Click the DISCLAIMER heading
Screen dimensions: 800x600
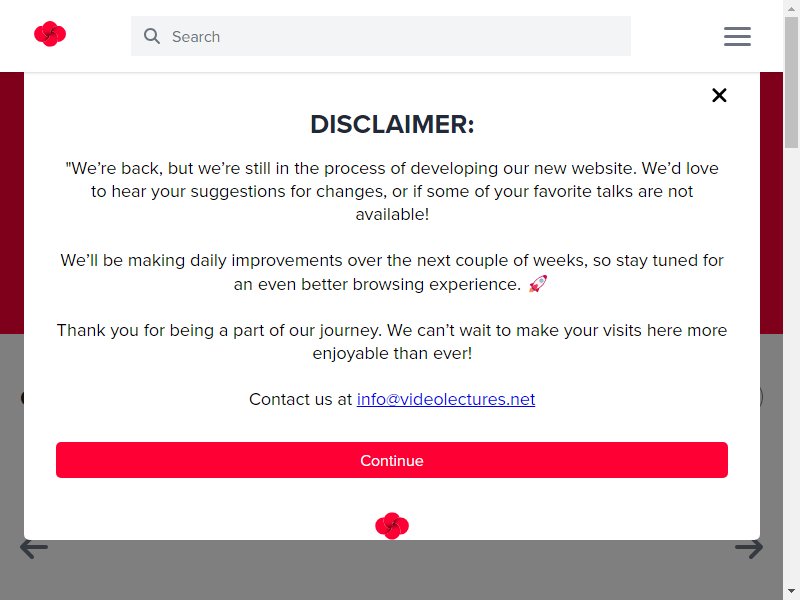392,124
